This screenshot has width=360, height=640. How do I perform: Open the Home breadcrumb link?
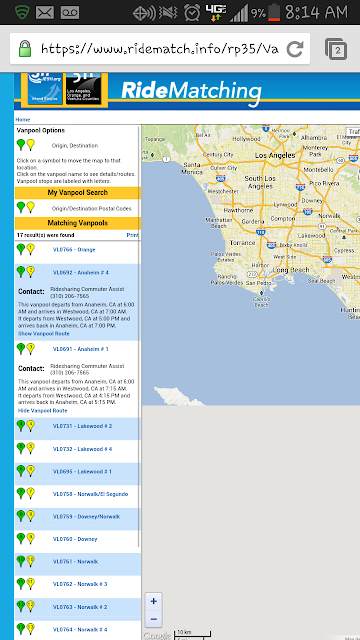(x=23, y=120)
